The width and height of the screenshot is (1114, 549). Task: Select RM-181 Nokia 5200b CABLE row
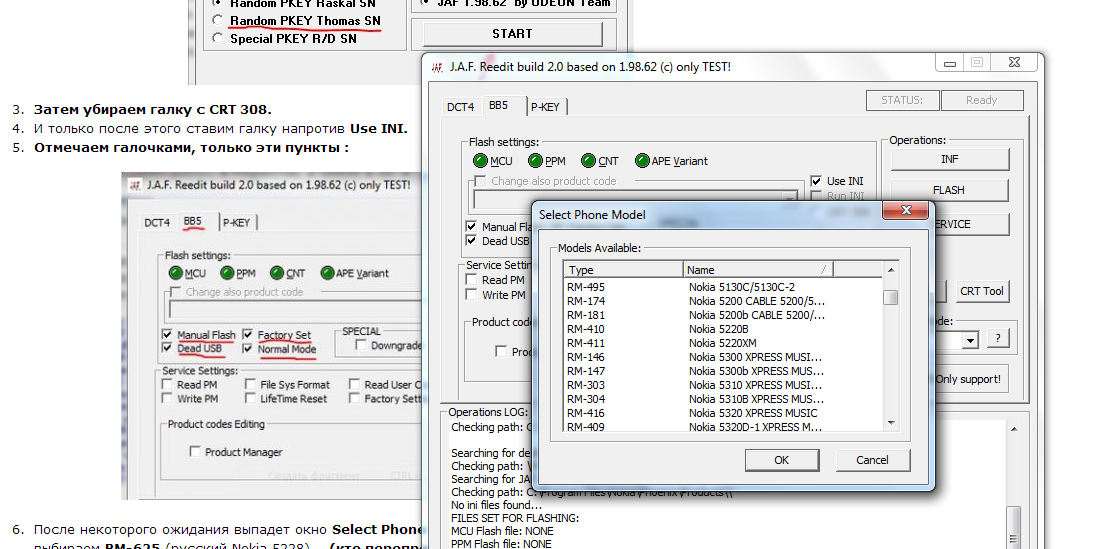(x=723, y=315)
